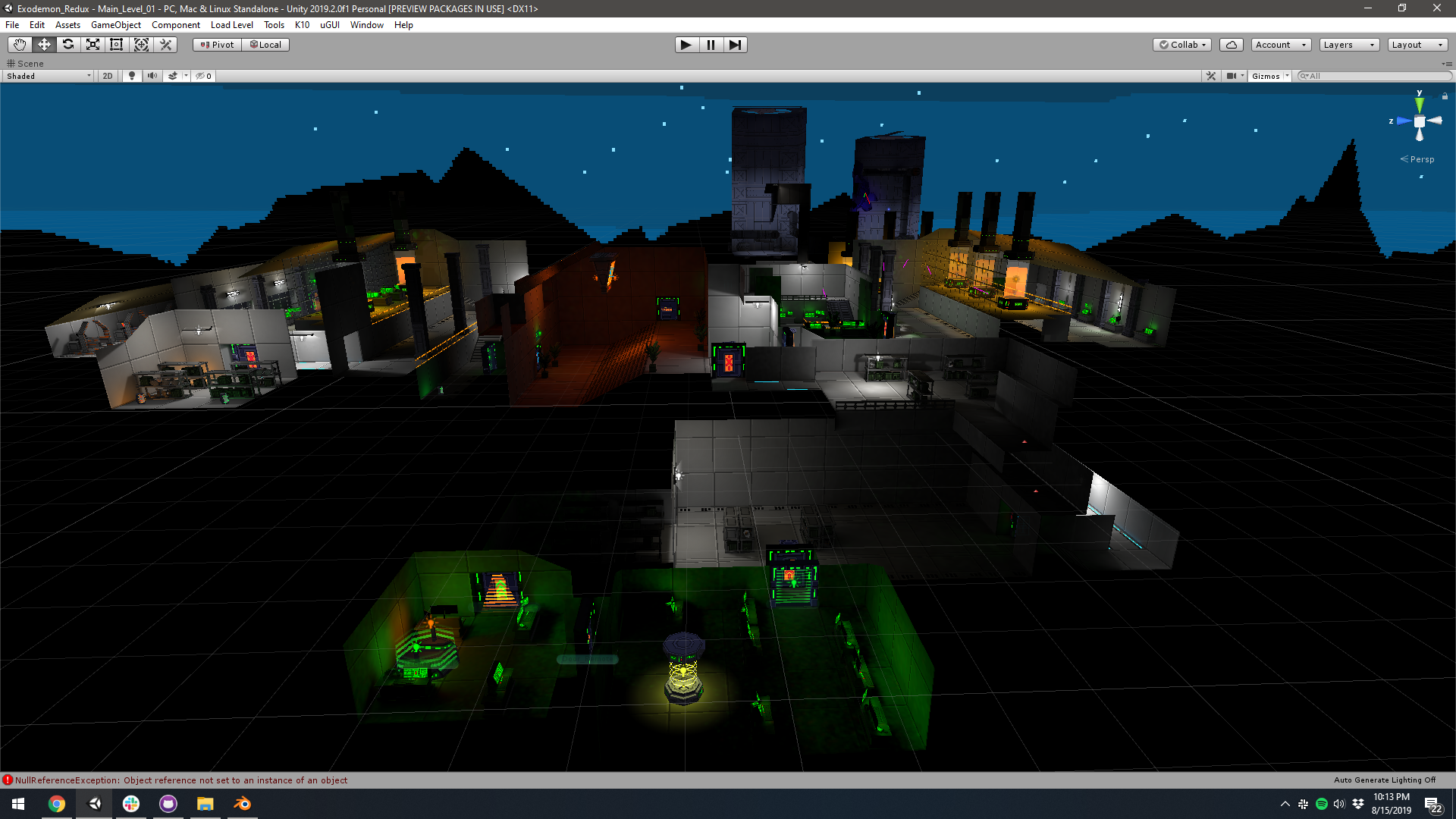Open the GameObject menu
Image resolution: width=1456 pixels, height=819 pixels.
(x=115, y=25)
